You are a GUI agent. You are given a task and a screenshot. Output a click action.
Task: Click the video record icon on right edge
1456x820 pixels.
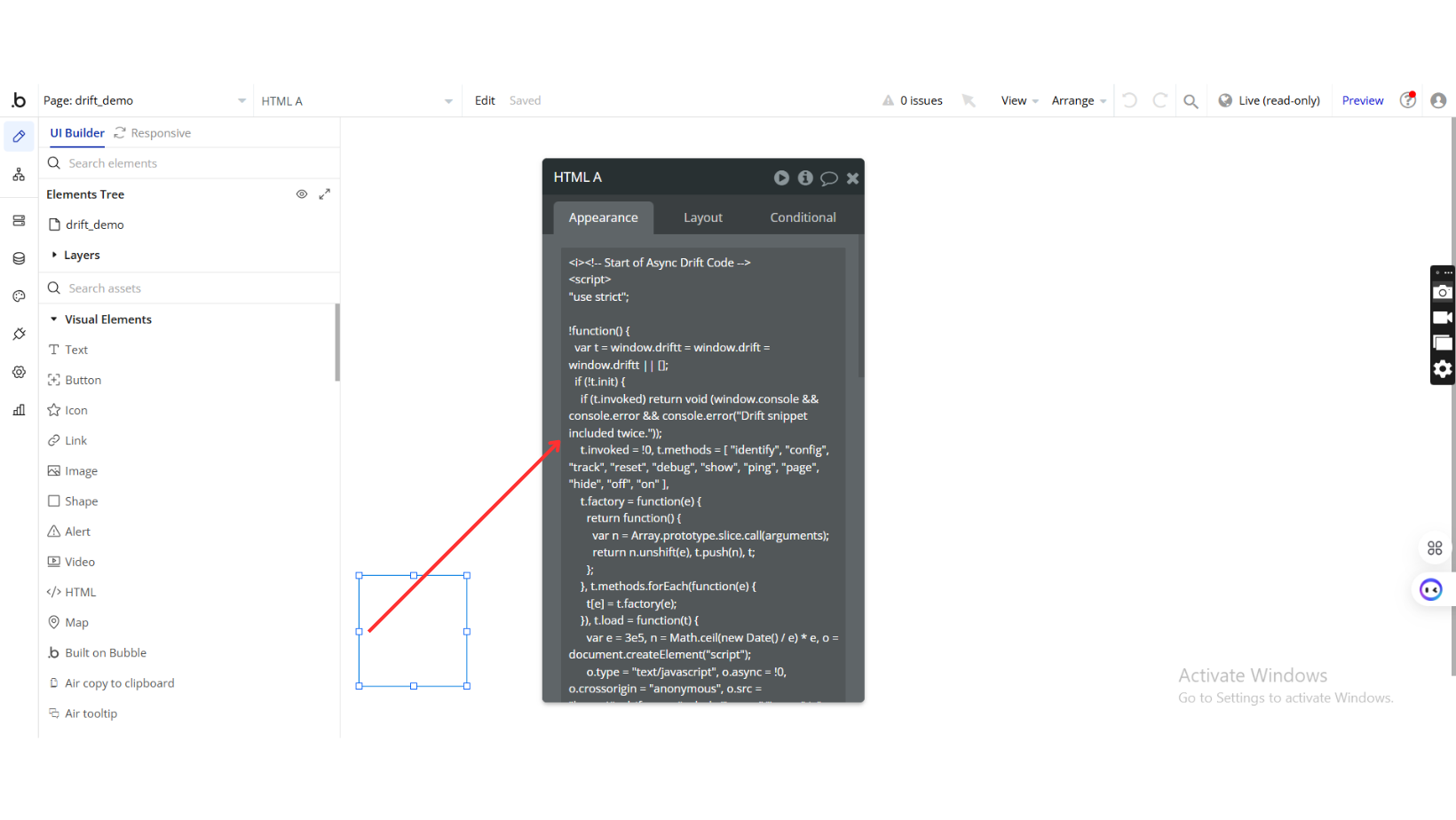1443,318
